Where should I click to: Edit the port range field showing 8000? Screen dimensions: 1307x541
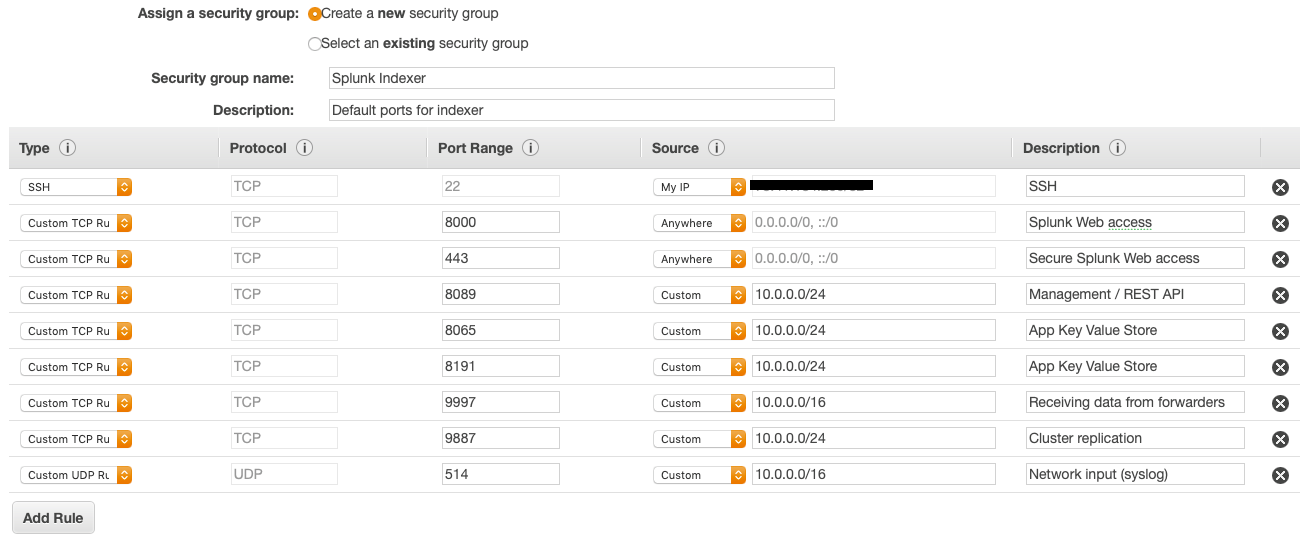click(501, 222)
